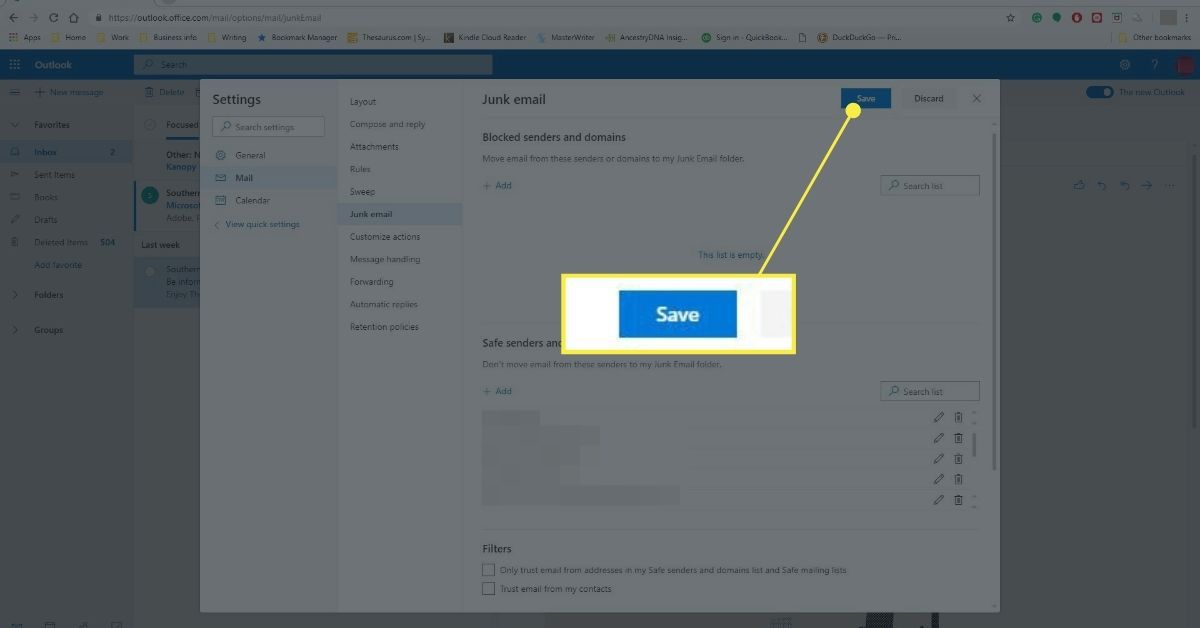Click the Outlook mail search box
1200x628 pixels.
(x=313, y=65)
